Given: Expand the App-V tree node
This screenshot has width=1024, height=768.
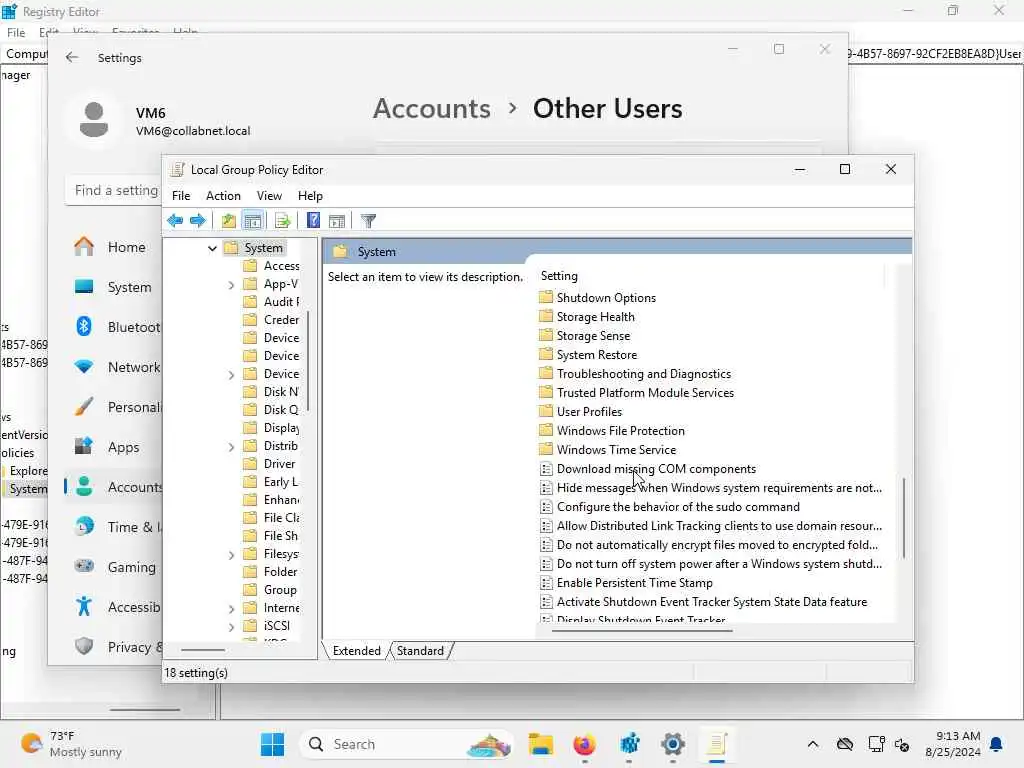Looking at the screenshot, I should (231, 285).
